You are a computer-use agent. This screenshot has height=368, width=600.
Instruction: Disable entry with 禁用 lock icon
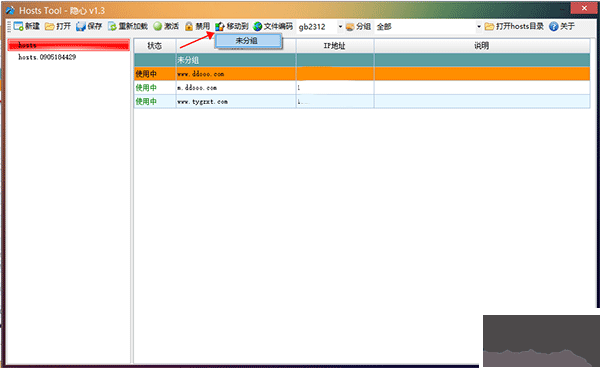[x=189, y=26]
